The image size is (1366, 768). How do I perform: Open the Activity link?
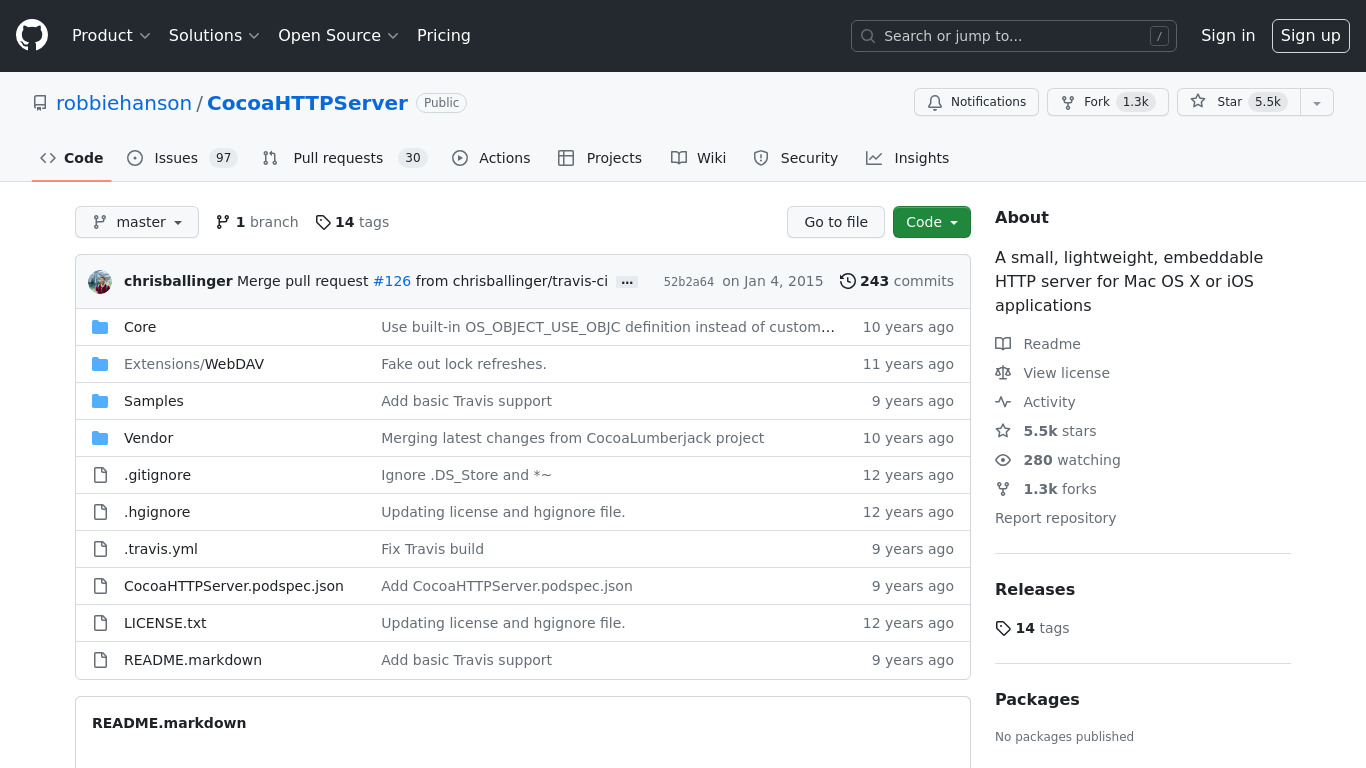[1035, 402]
